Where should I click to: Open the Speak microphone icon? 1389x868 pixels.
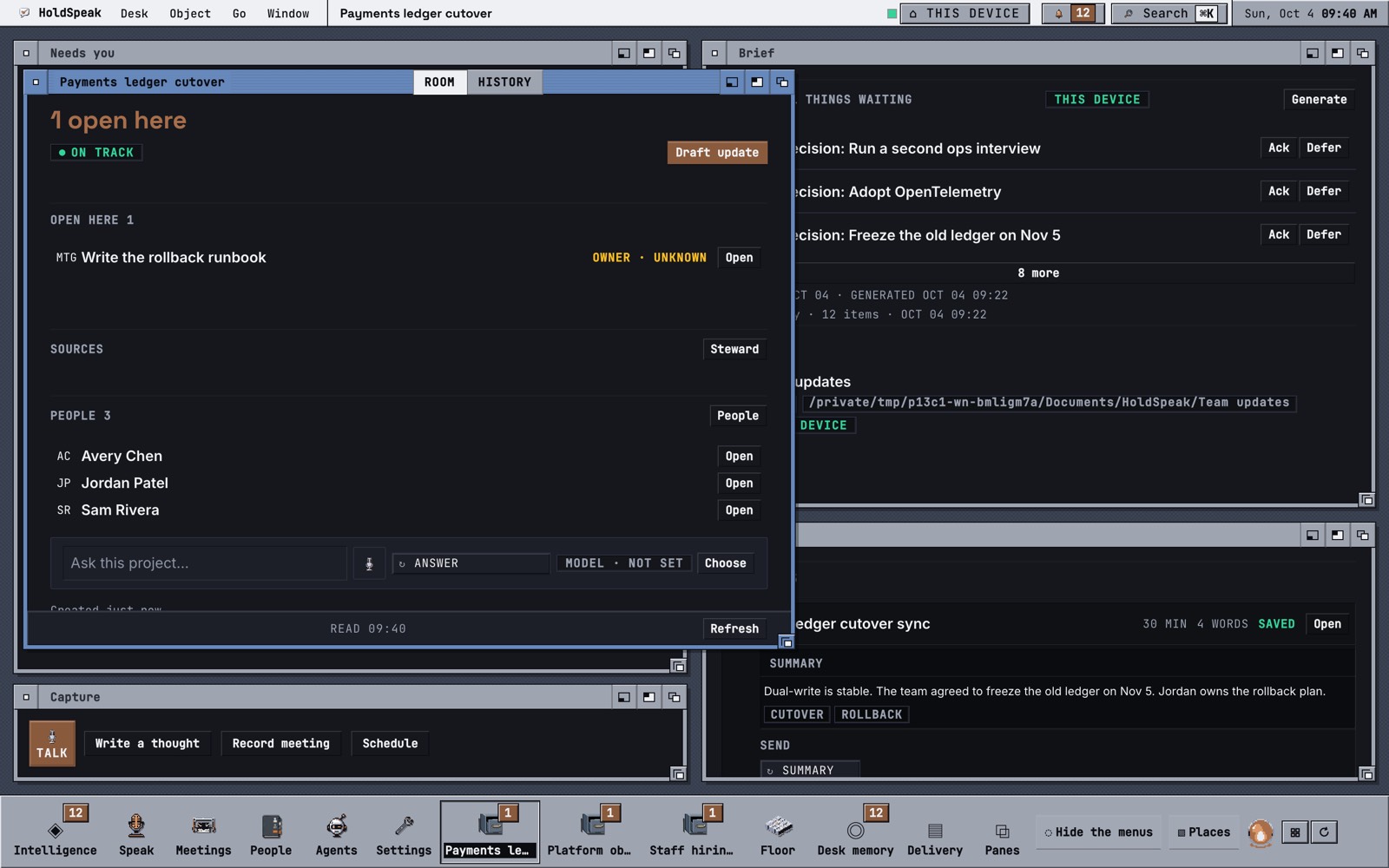coord(136,832)
